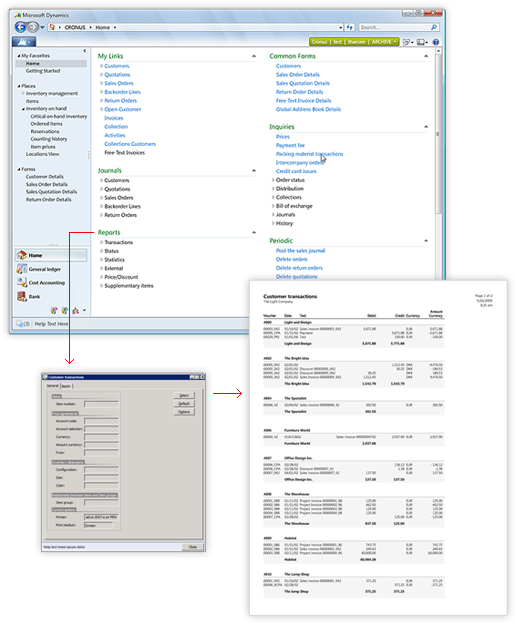This screenshot has height=625, width=515.
Task: Click Delete return orders link
Action: coord(299,268)
